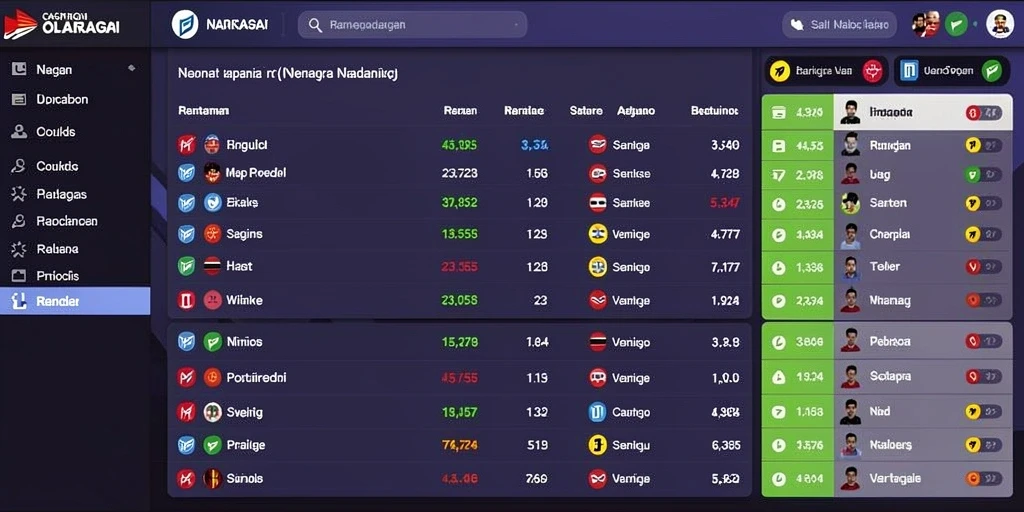Screen dimensions: 1024x512
Task: Click the yellow Senigu icon in Praiige row
Action: click(x=598, y=445)
